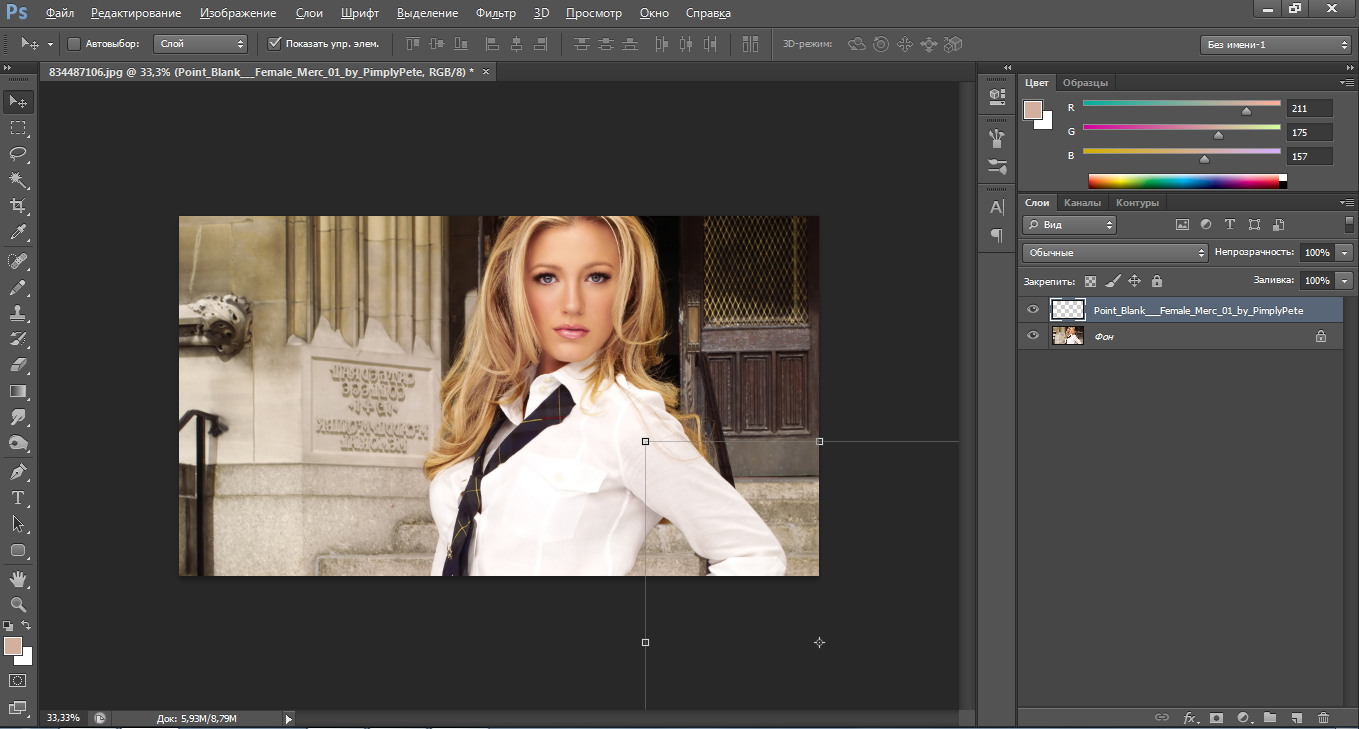The height and width of the screenshot is (729, 1359).
Task: Open the Фильтр menu
Action: pos(496,13)
